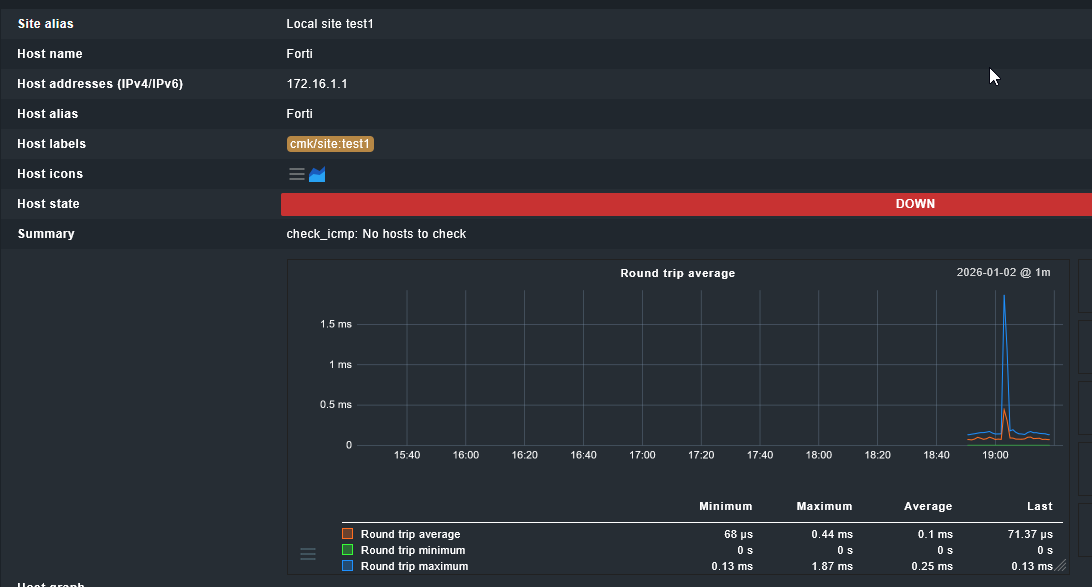Click the cmk/site:test1 host label
1092x587 pixels.
tap(330, 144)
